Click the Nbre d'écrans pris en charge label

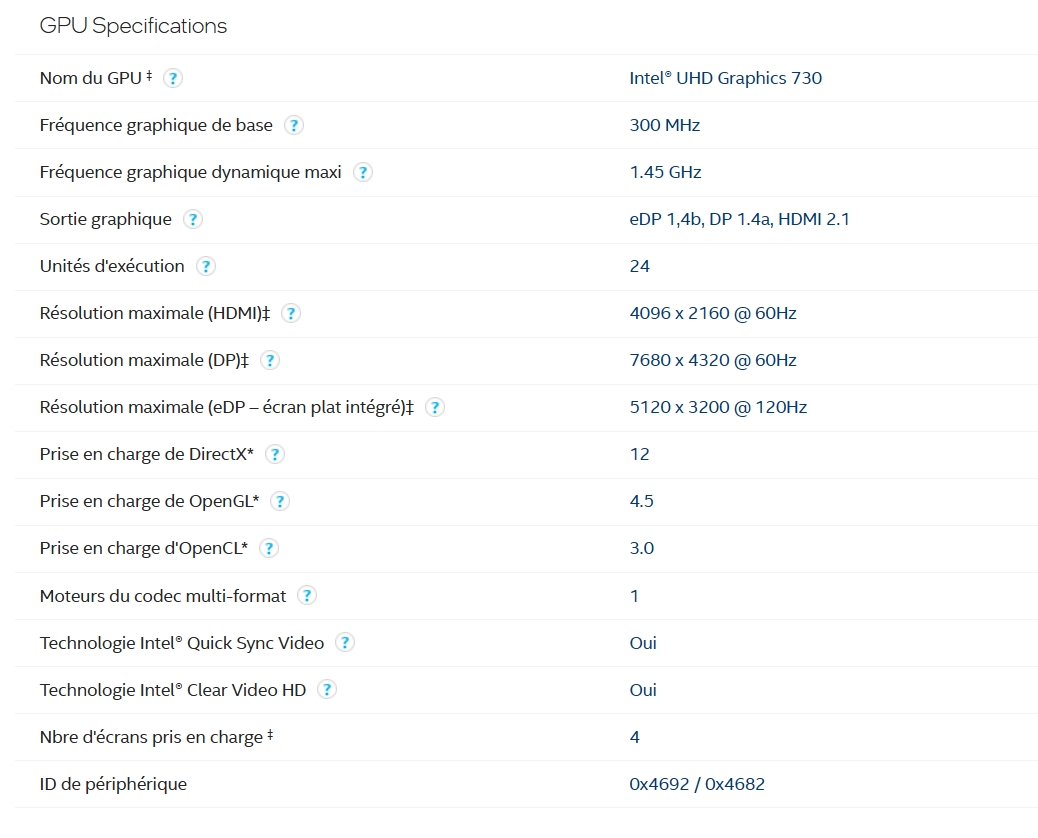150,737
